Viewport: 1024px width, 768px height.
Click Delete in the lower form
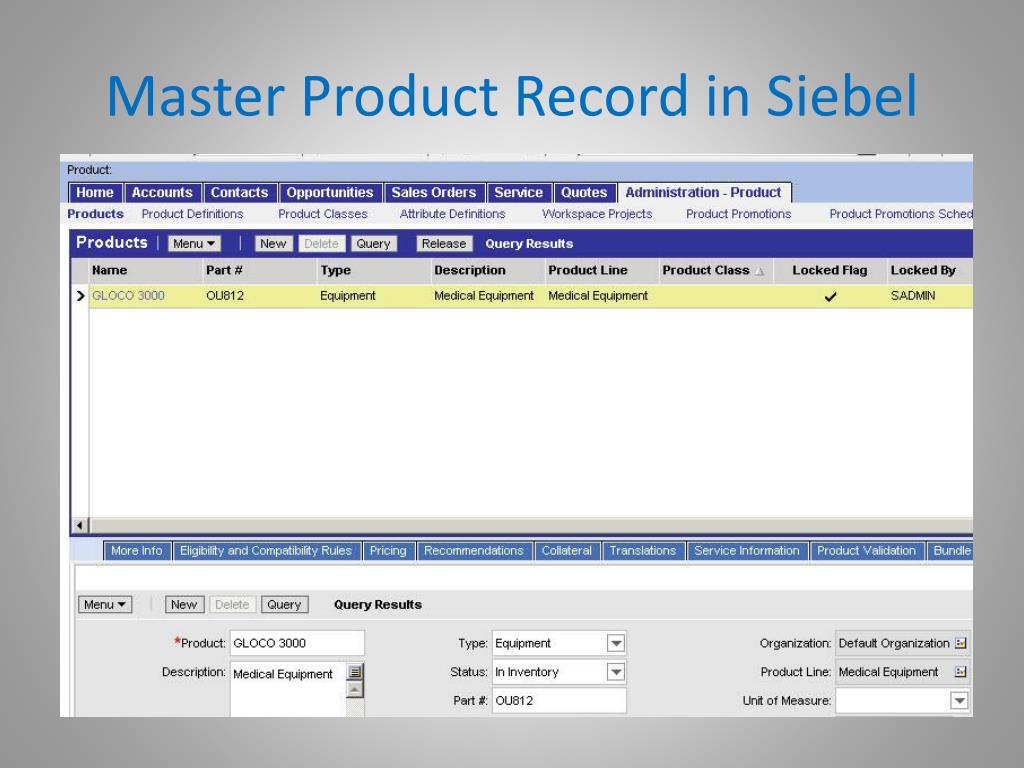(232, 605)
